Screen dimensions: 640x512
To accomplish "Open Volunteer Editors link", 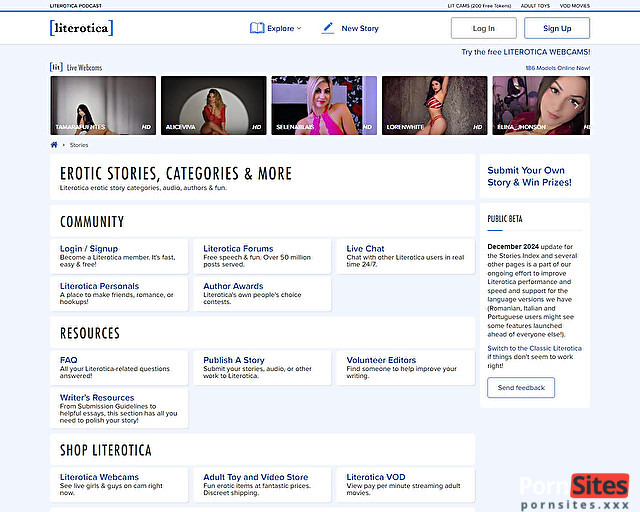I will pos(381,360).
